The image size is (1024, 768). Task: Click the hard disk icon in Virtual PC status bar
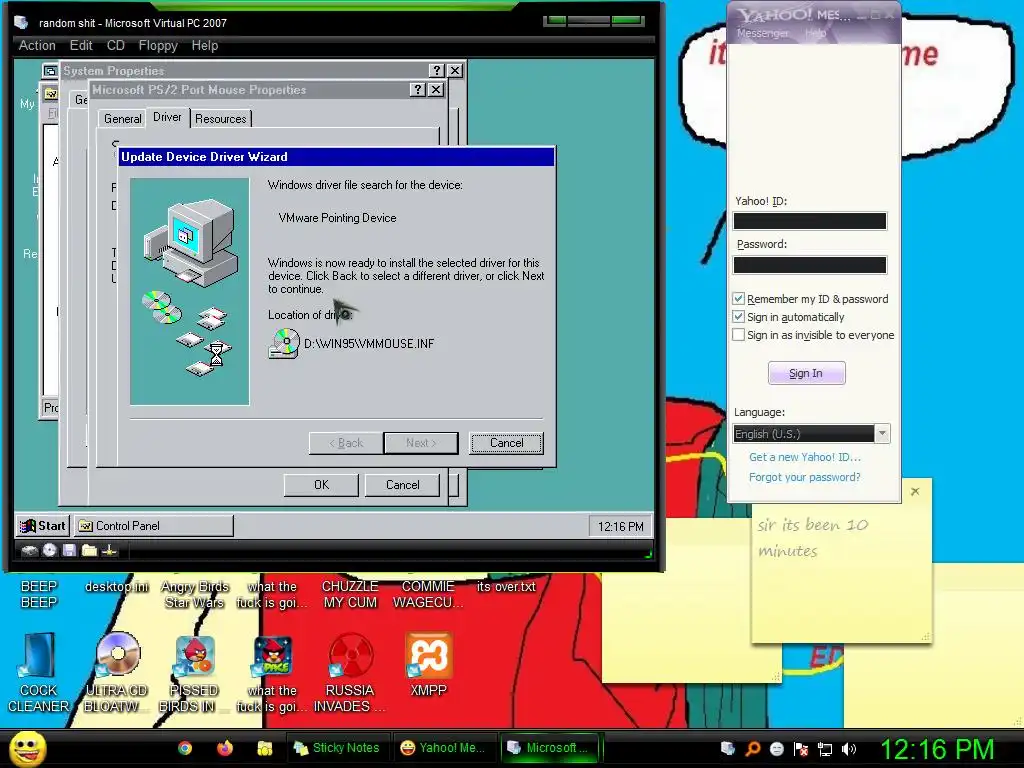(x=29, y=551)
